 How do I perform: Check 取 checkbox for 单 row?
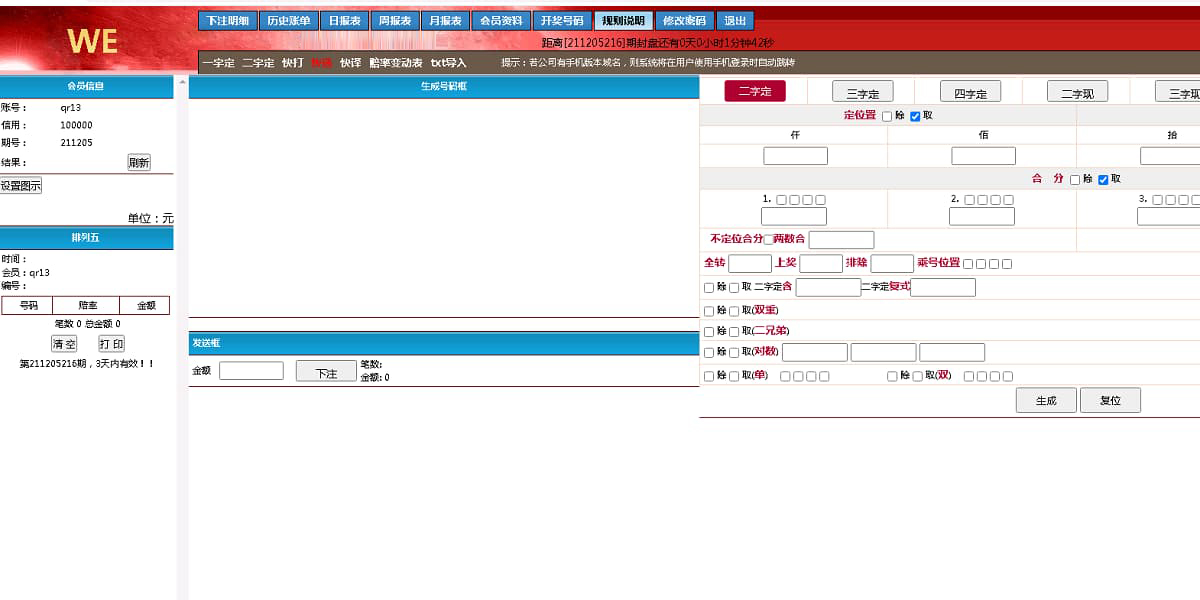pyautogui.click(x=734, y=376)
